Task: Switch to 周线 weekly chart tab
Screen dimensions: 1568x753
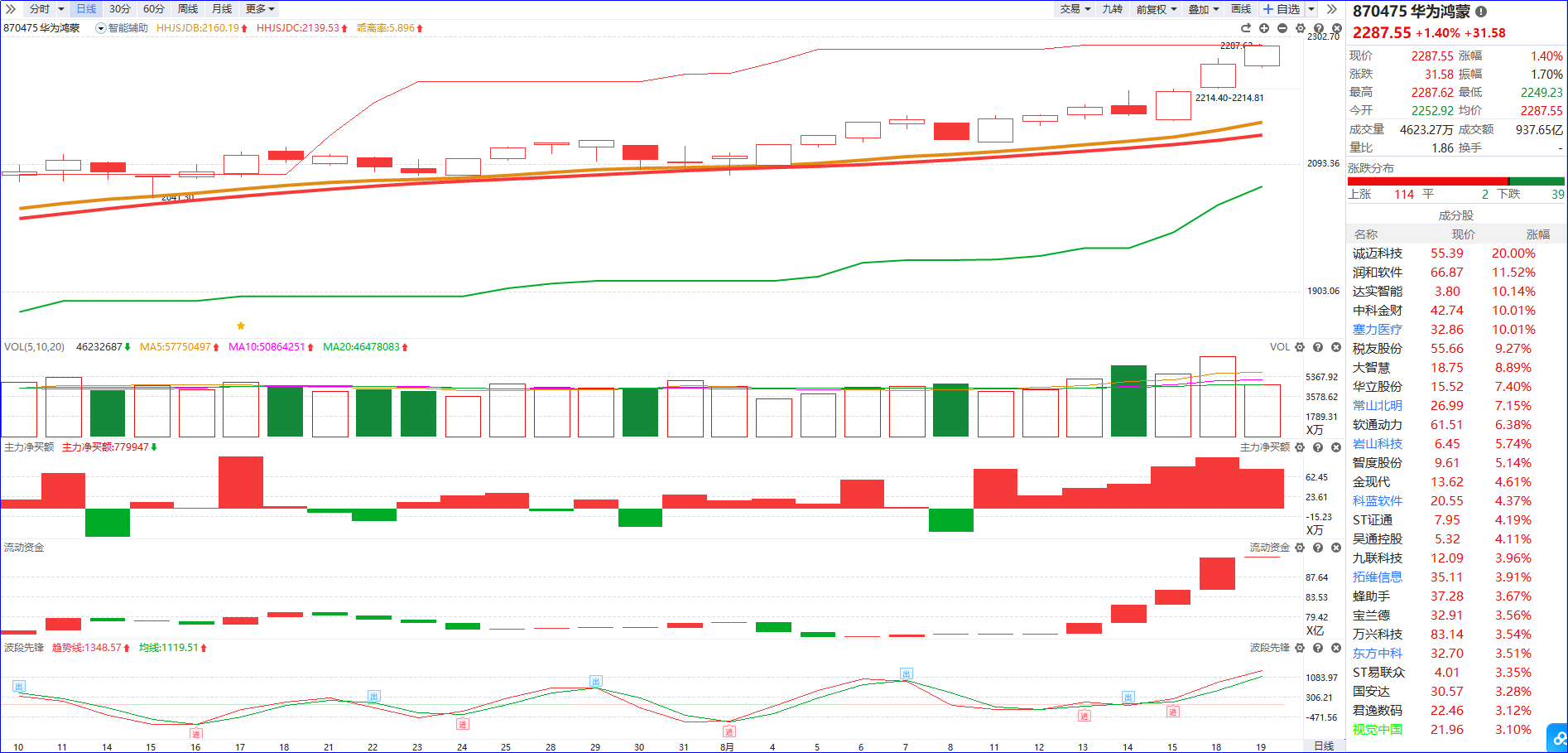Action: pos(188,9)
